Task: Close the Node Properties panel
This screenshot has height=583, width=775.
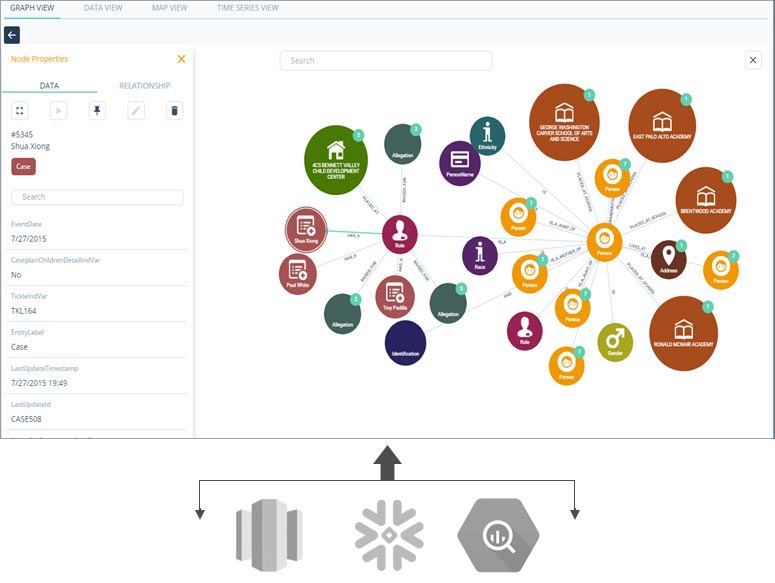Action: (x=181, y=59)
